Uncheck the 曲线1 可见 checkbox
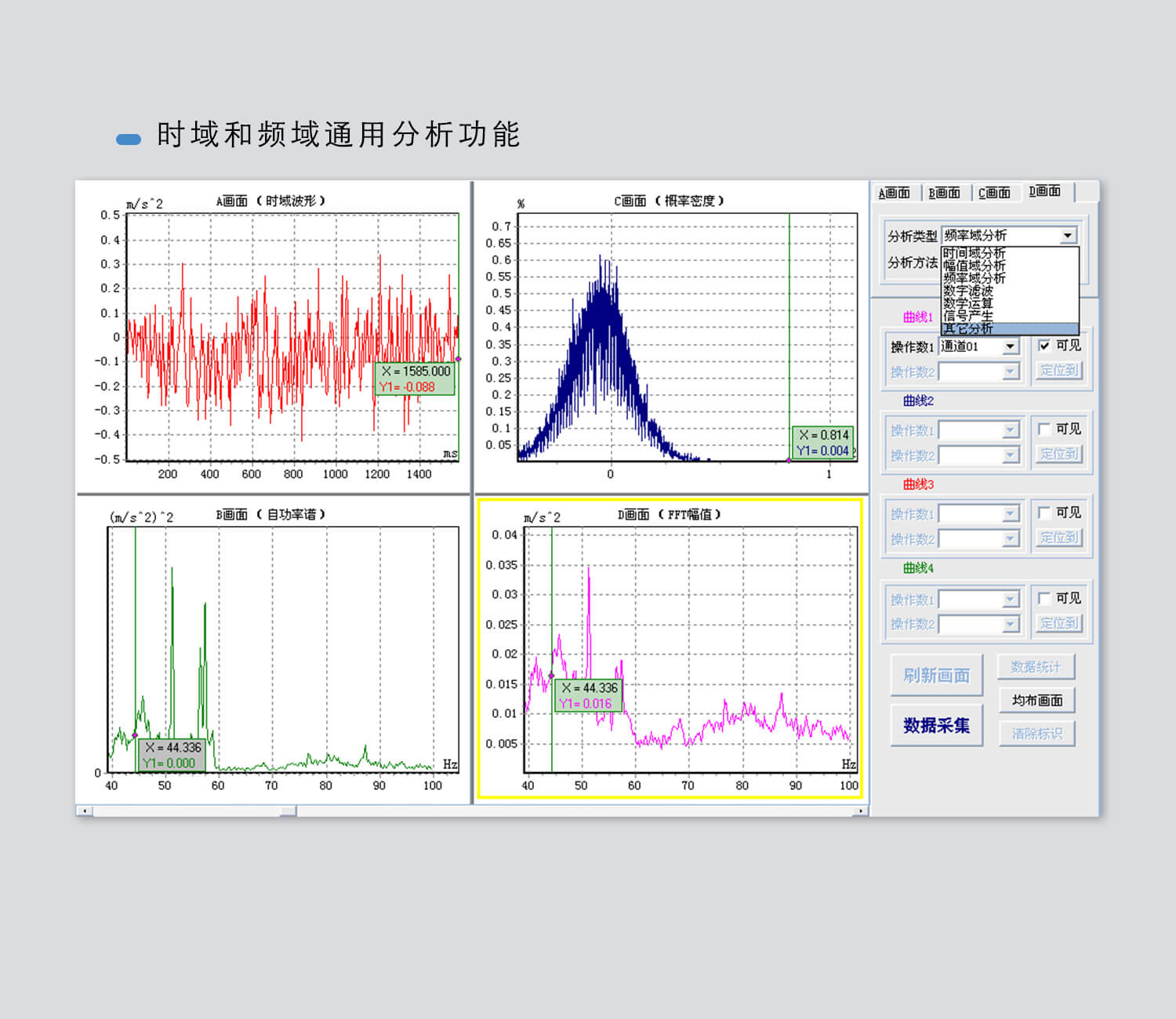 [1044, 346]
